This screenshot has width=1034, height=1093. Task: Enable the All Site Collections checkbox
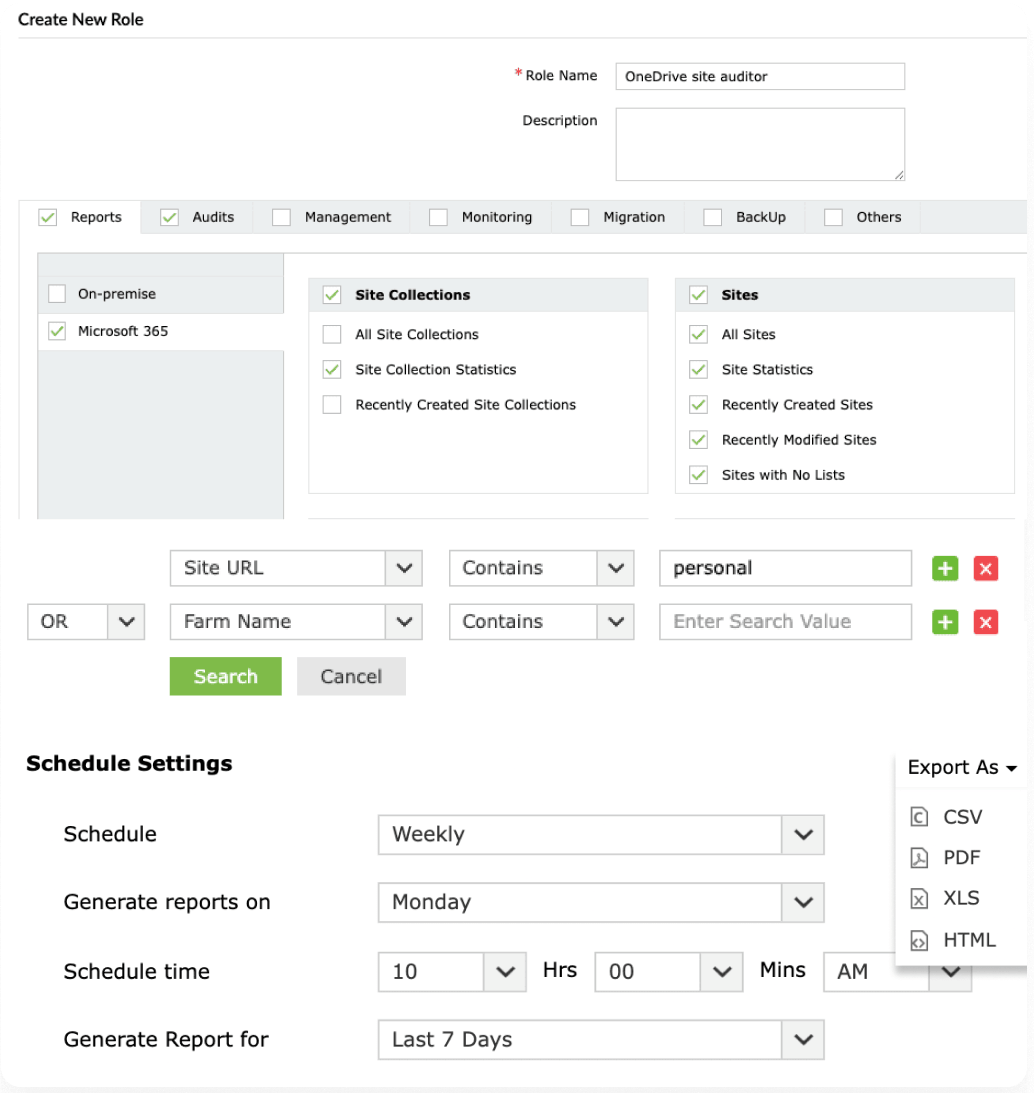coord(332,334)
